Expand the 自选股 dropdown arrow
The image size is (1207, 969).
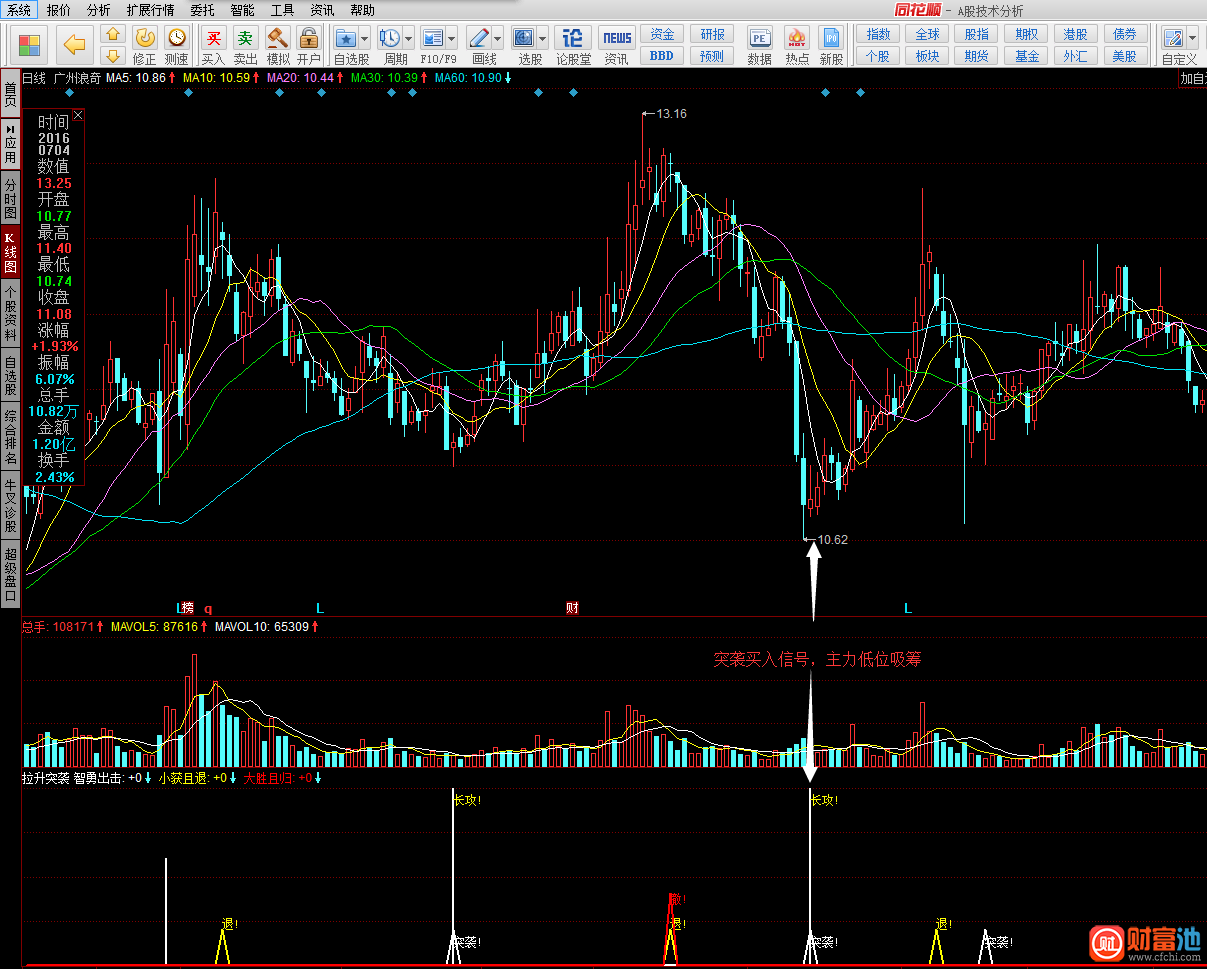click(364, 39)
